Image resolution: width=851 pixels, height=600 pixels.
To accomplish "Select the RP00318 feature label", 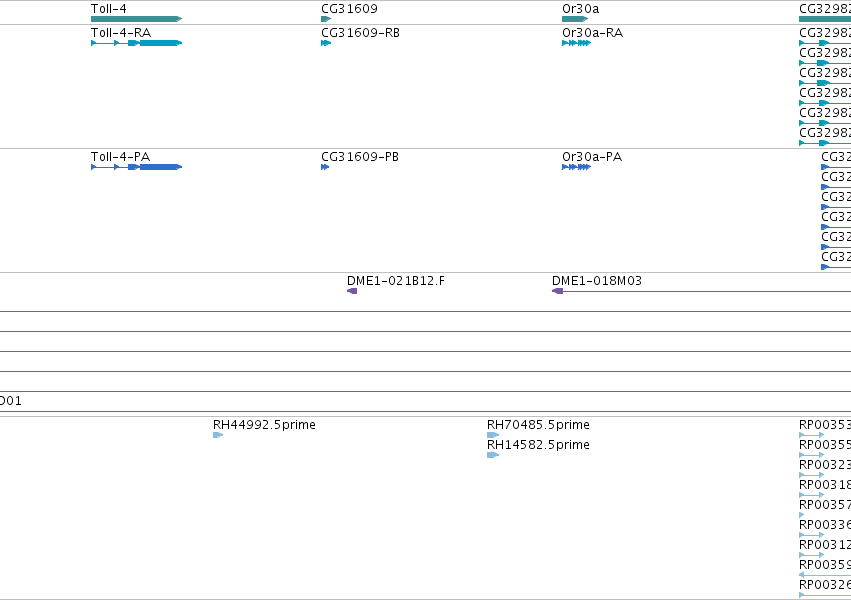I will tap(825, 484).
